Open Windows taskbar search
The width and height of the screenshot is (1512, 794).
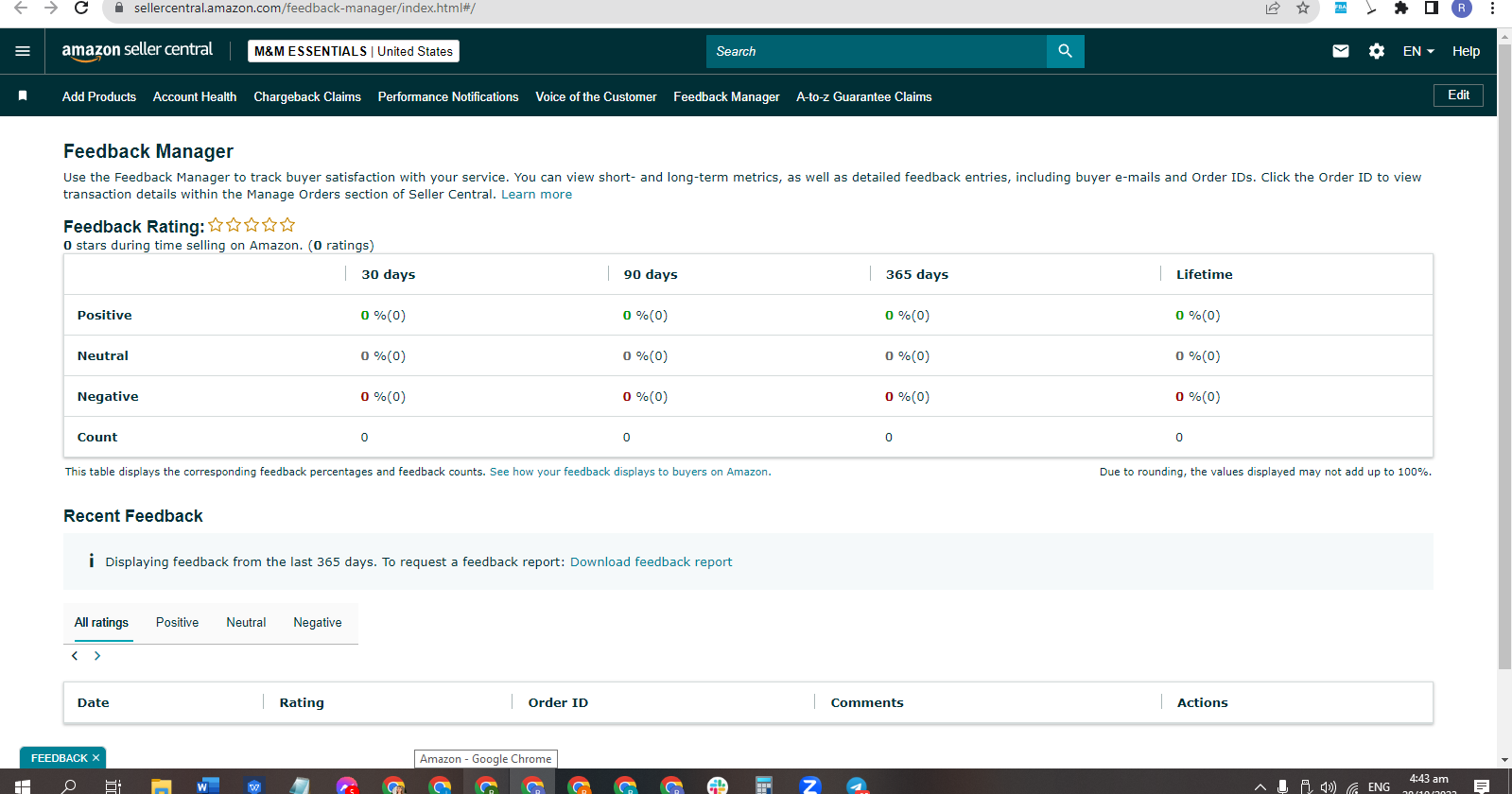pos(68,785)
